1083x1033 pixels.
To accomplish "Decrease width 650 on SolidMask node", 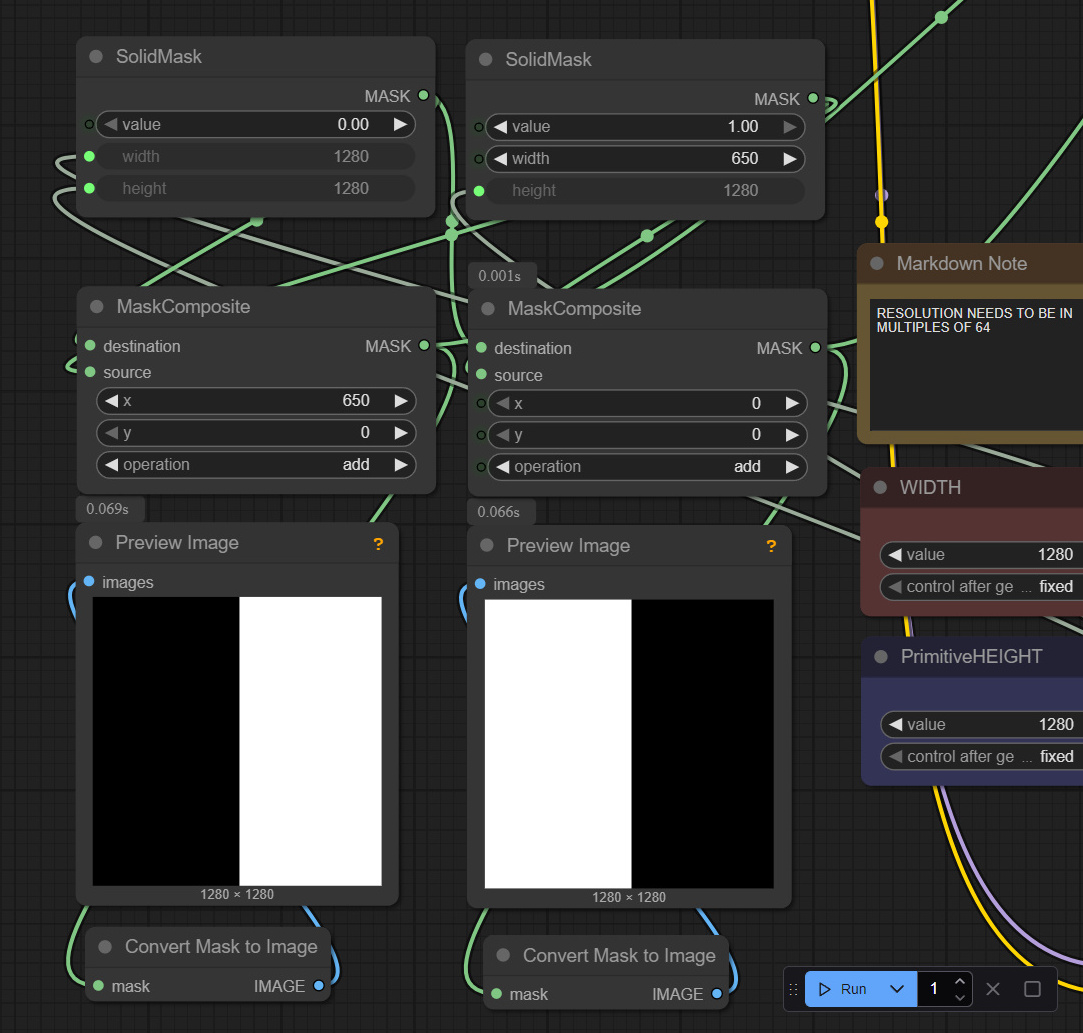I will [x=501, y=159].
